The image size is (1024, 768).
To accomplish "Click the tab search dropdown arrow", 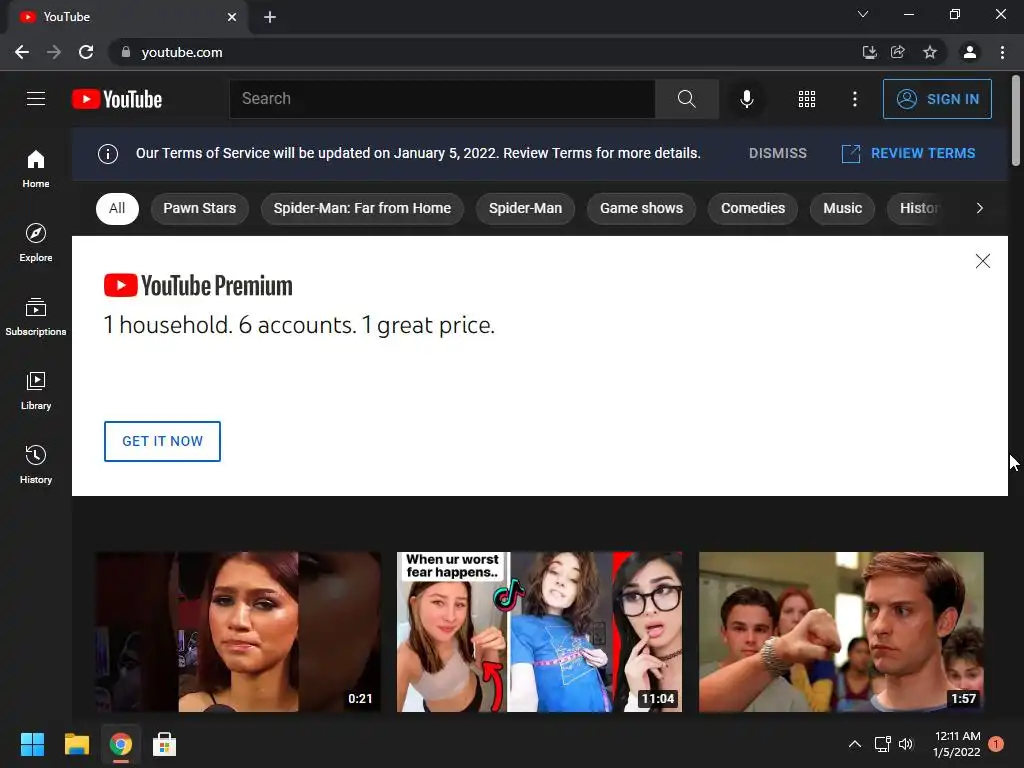I will 863,14.
